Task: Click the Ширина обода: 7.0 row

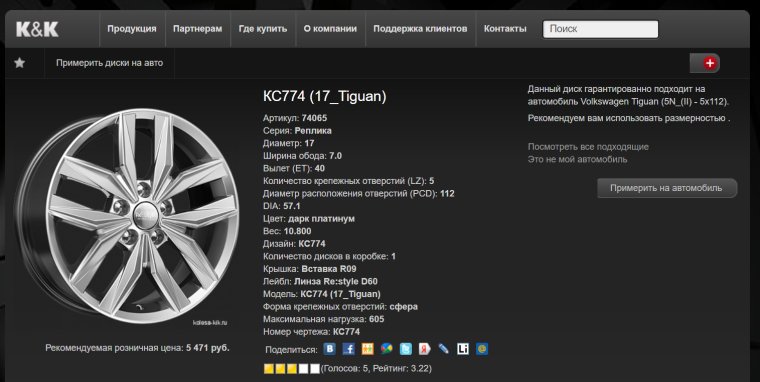Action: 302,156
